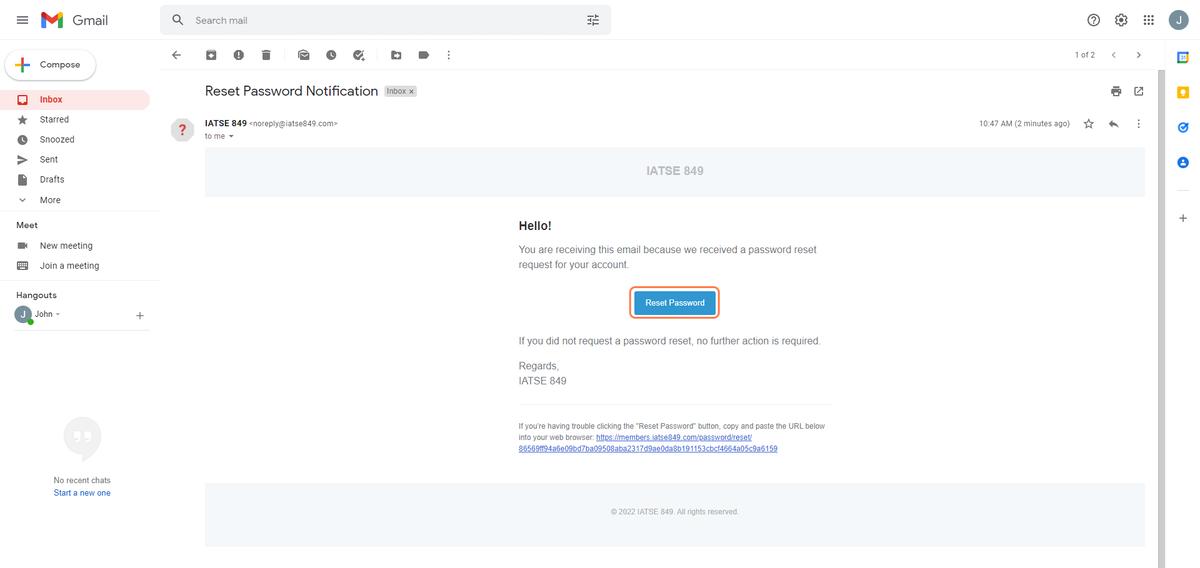Open the main menu hamburger icon
Viewport: 1200px width, 568px height.
point(22,20)
